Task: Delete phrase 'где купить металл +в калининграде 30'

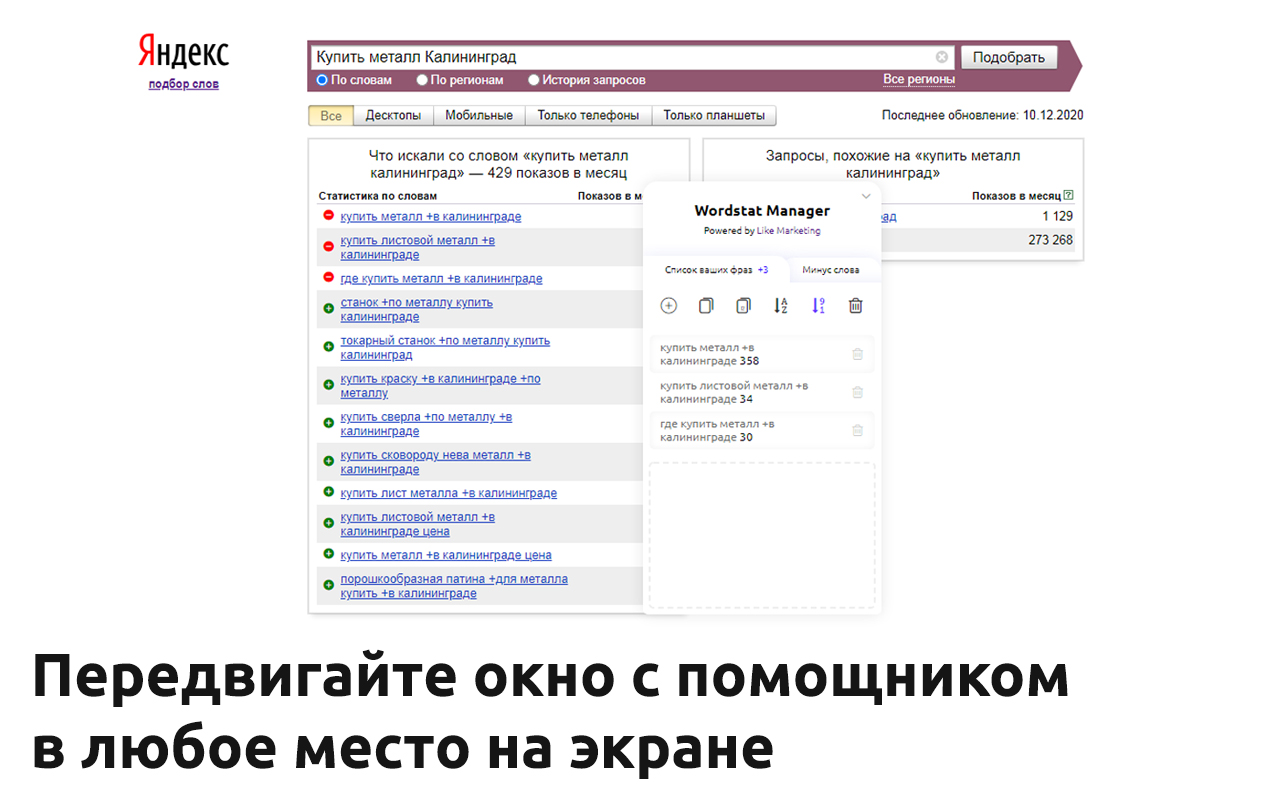Action: tap(857, 430)
